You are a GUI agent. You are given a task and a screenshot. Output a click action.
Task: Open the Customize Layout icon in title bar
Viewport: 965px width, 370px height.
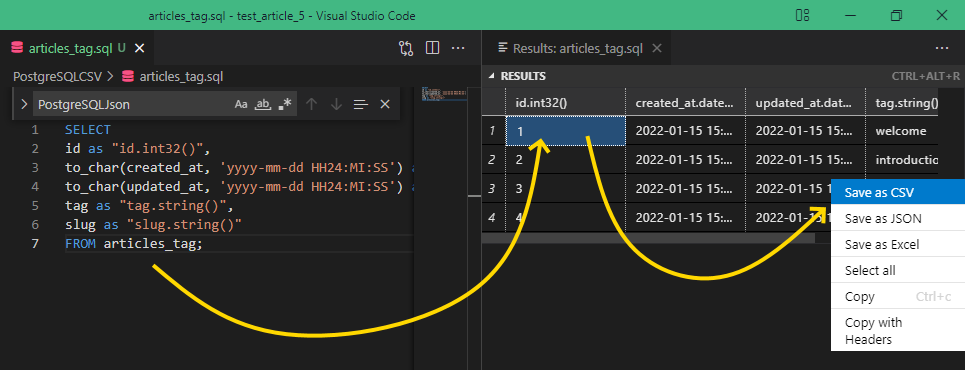pyautogui.click(x=803, y=15)
